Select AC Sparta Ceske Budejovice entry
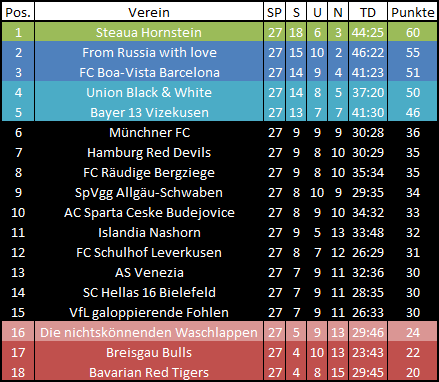The width and height of the screenshot is (439, 382). tap(149, 212)
